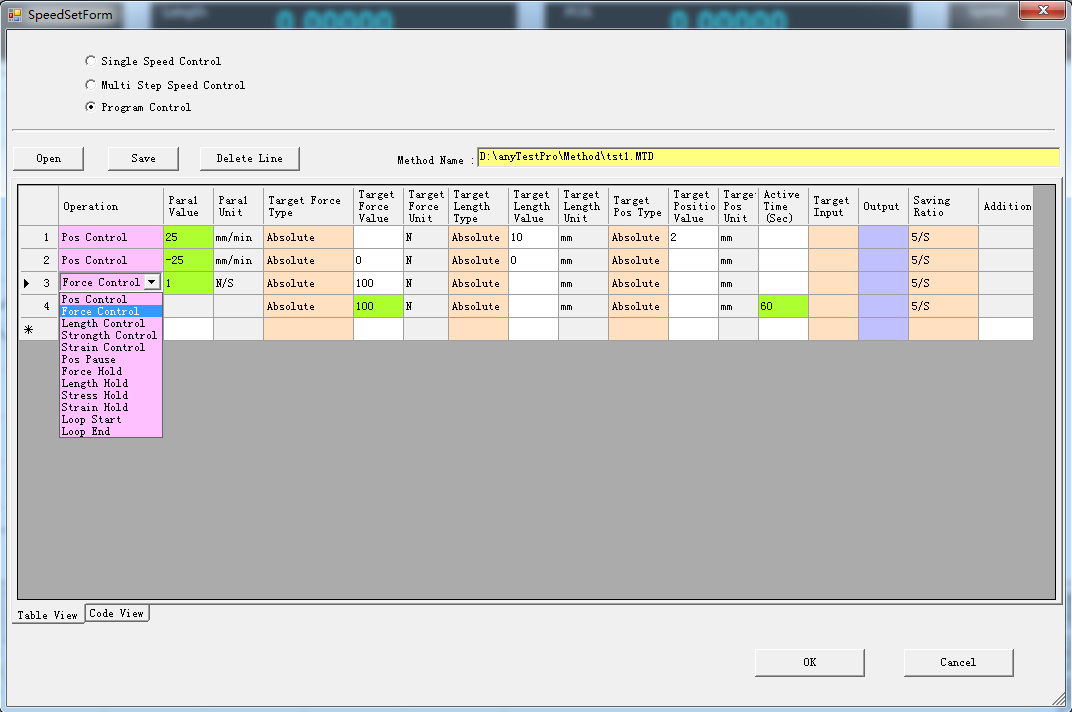Pick Strain Hold in the operation list

pyautogui.click(x=95, y=408)
